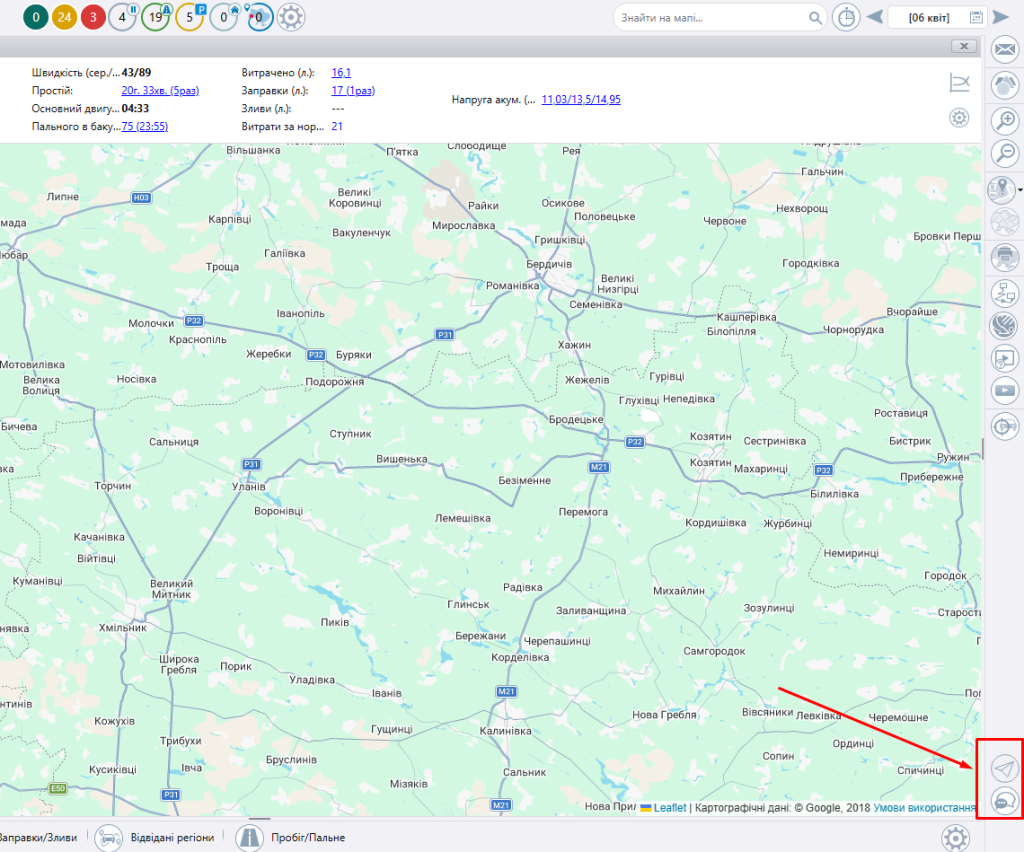Open the calendar date picker icon
The width and height of the screenshot is (1024, 852).
[976, 18]
